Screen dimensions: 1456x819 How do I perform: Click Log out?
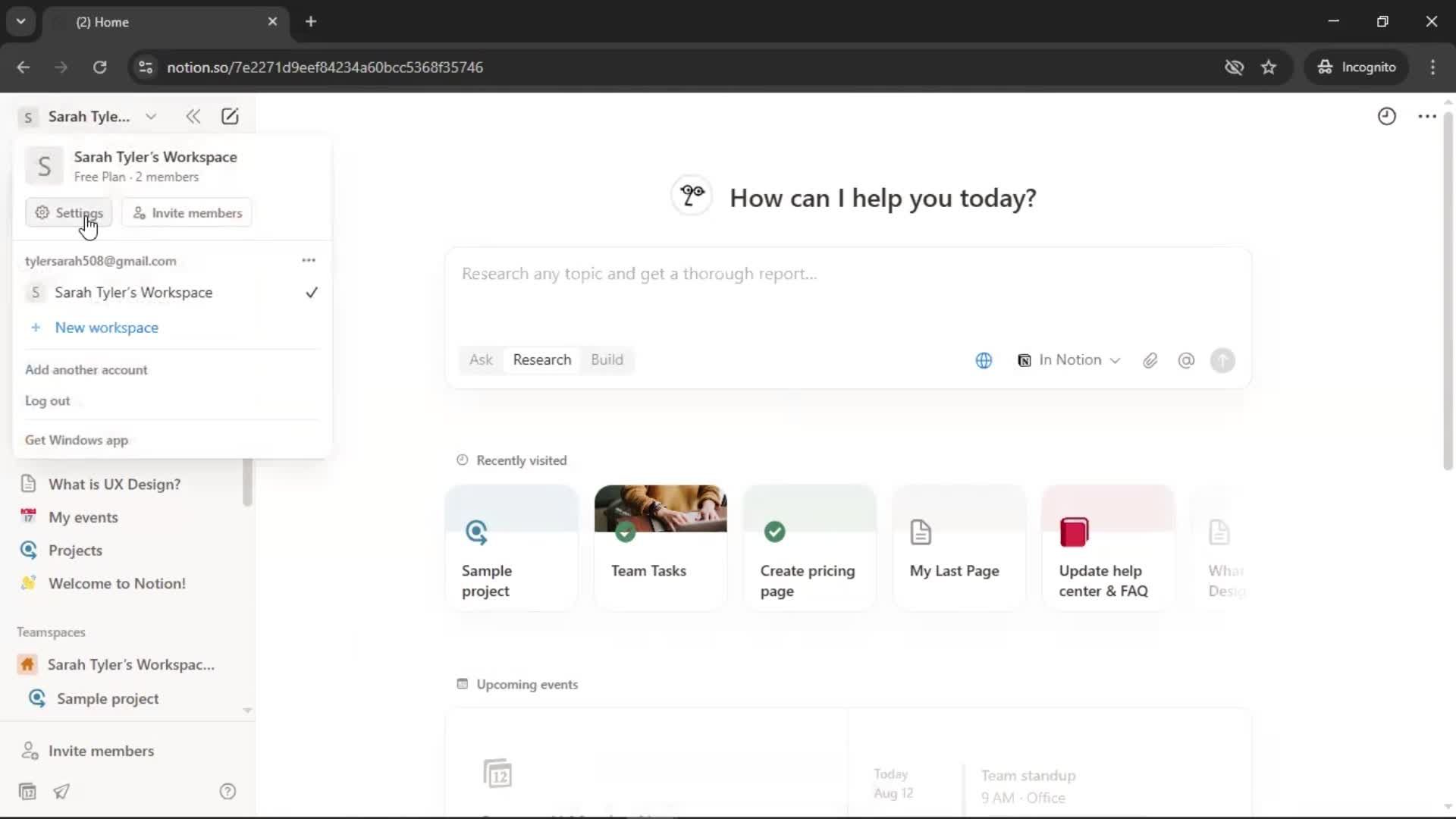click(47, 400)
